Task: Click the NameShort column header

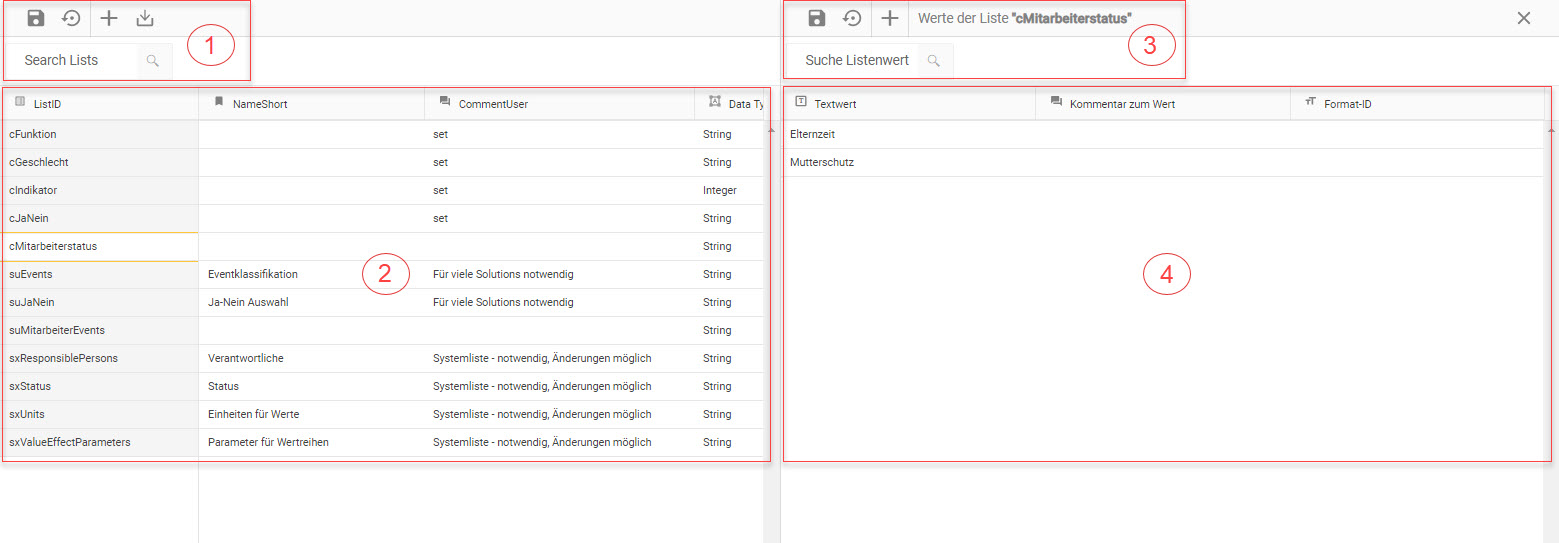Action: tap(260, 103)
